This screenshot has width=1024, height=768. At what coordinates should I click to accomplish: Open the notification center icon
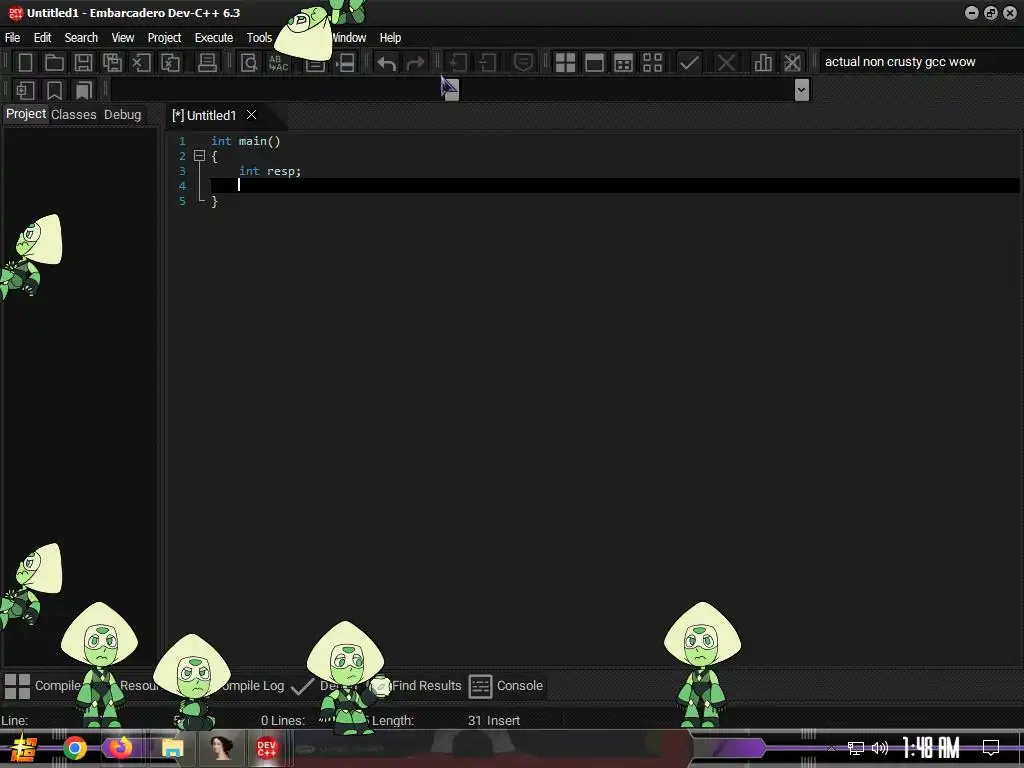(x=991, y=747)
